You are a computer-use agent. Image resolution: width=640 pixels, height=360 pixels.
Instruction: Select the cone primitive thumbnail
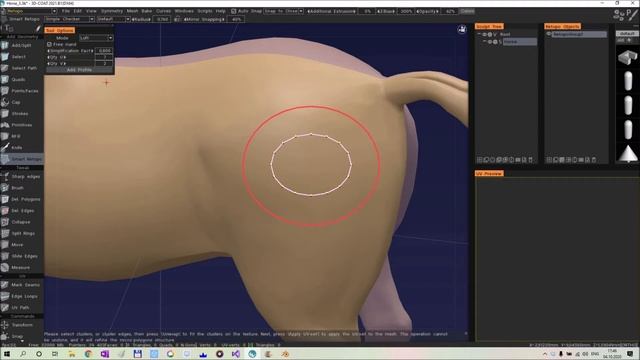pyautogui.click(x=628, y=153)
